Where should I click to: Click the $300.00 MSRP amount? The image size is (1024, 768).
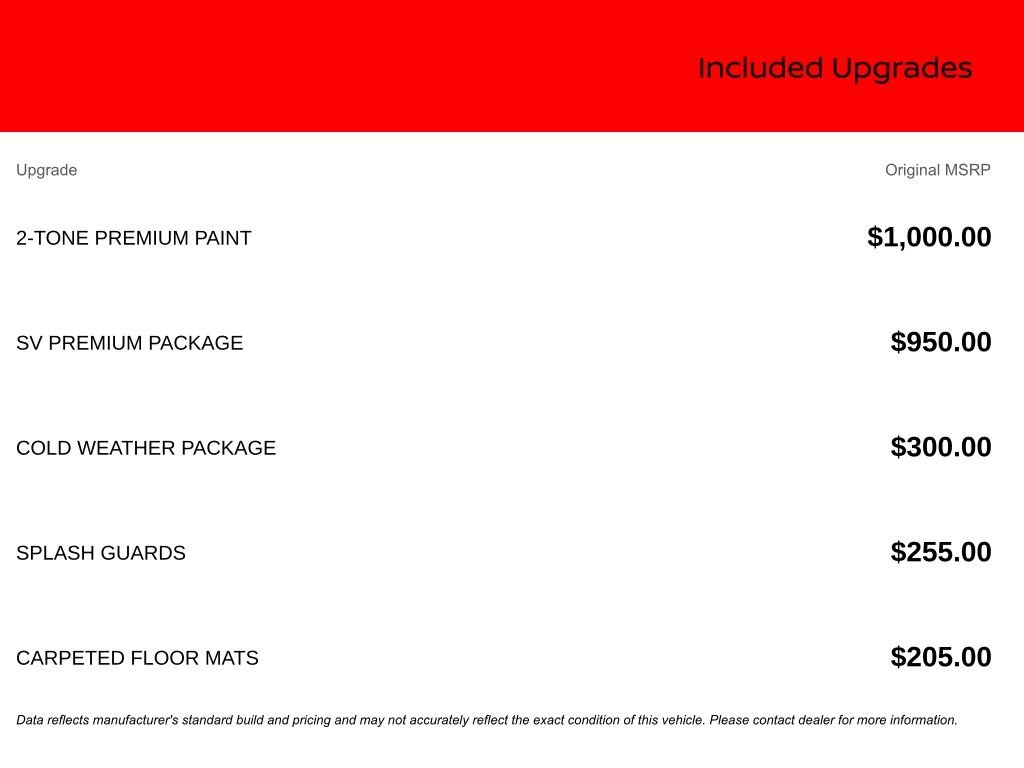(x=940, y=447)
